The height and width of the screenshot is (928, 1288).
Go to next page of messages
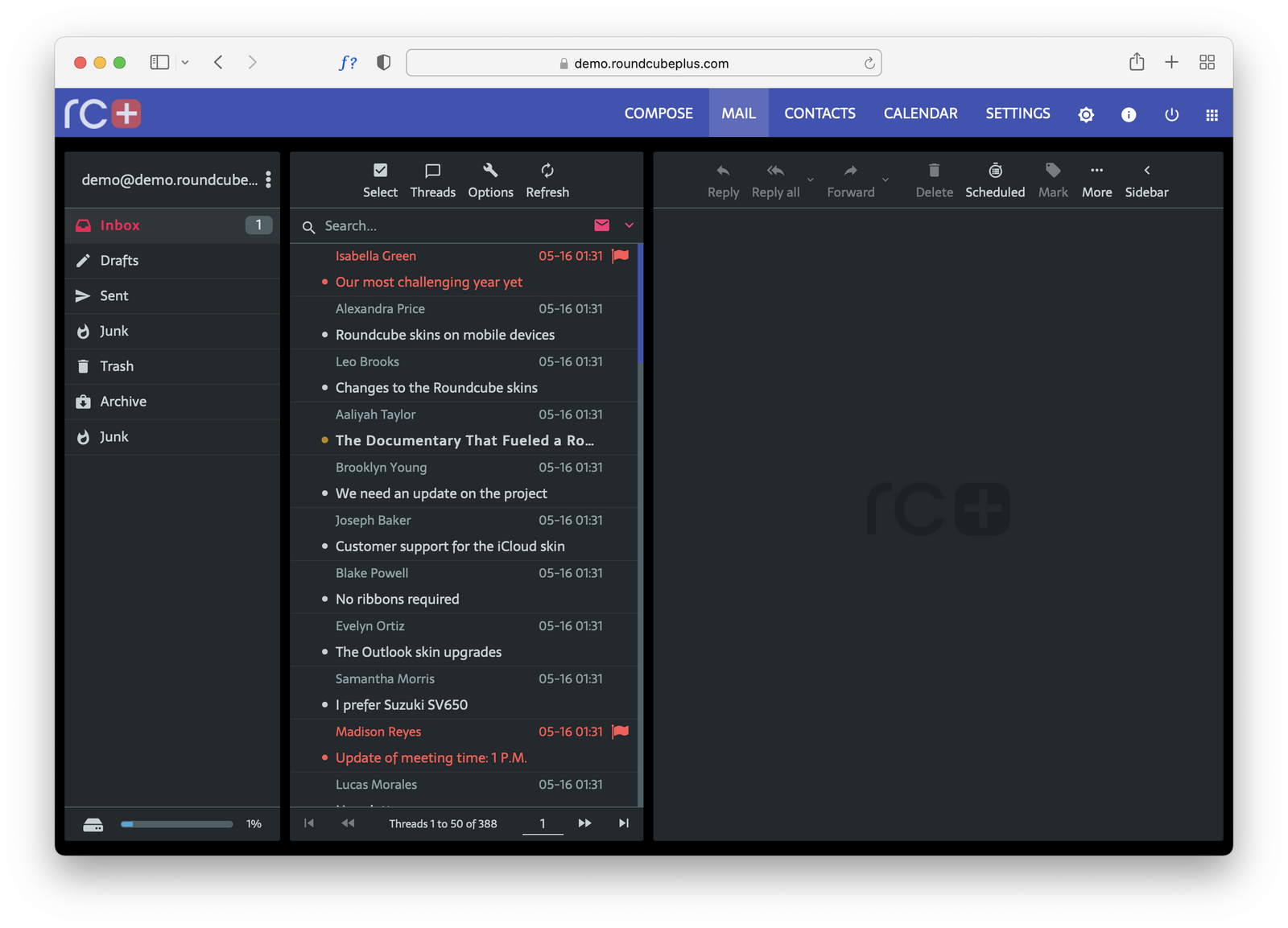(584, 823)
